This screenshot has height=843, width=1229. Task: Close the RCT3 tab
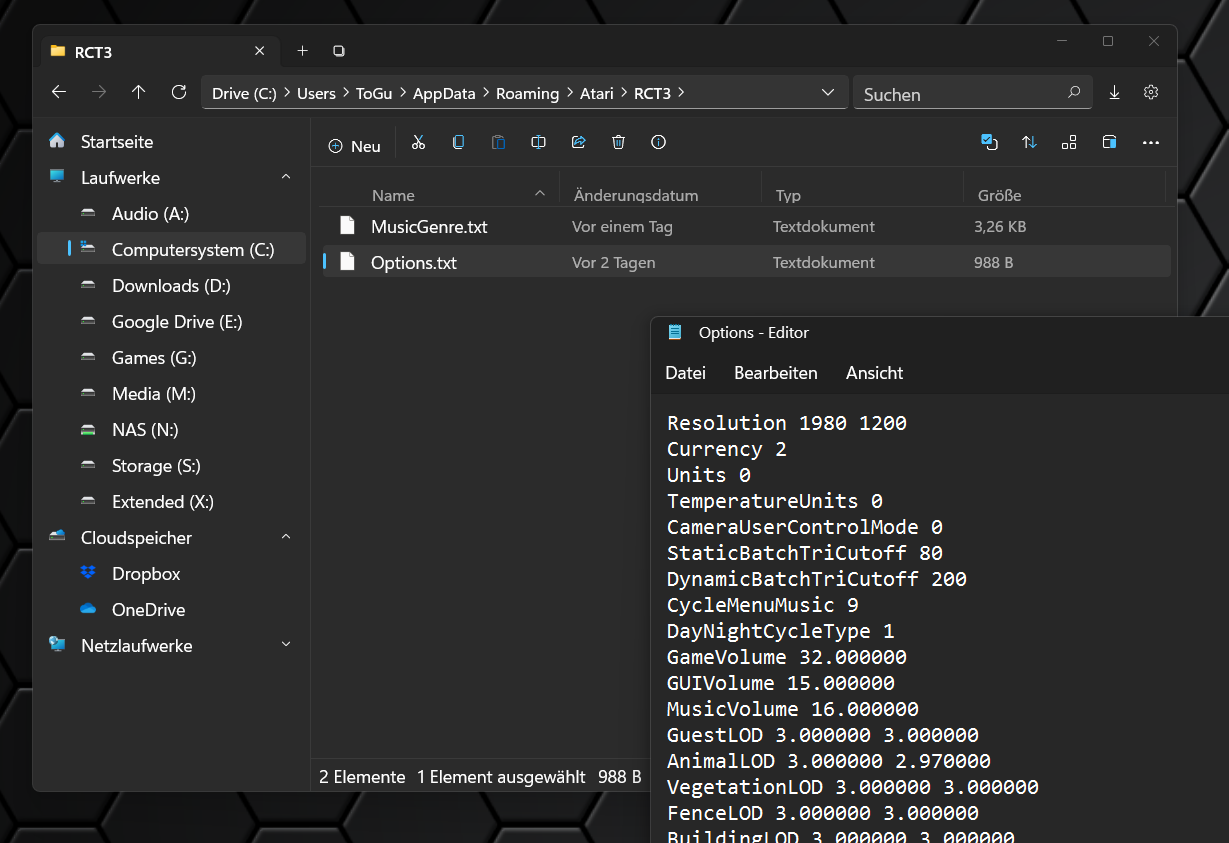tap(260, 52)
